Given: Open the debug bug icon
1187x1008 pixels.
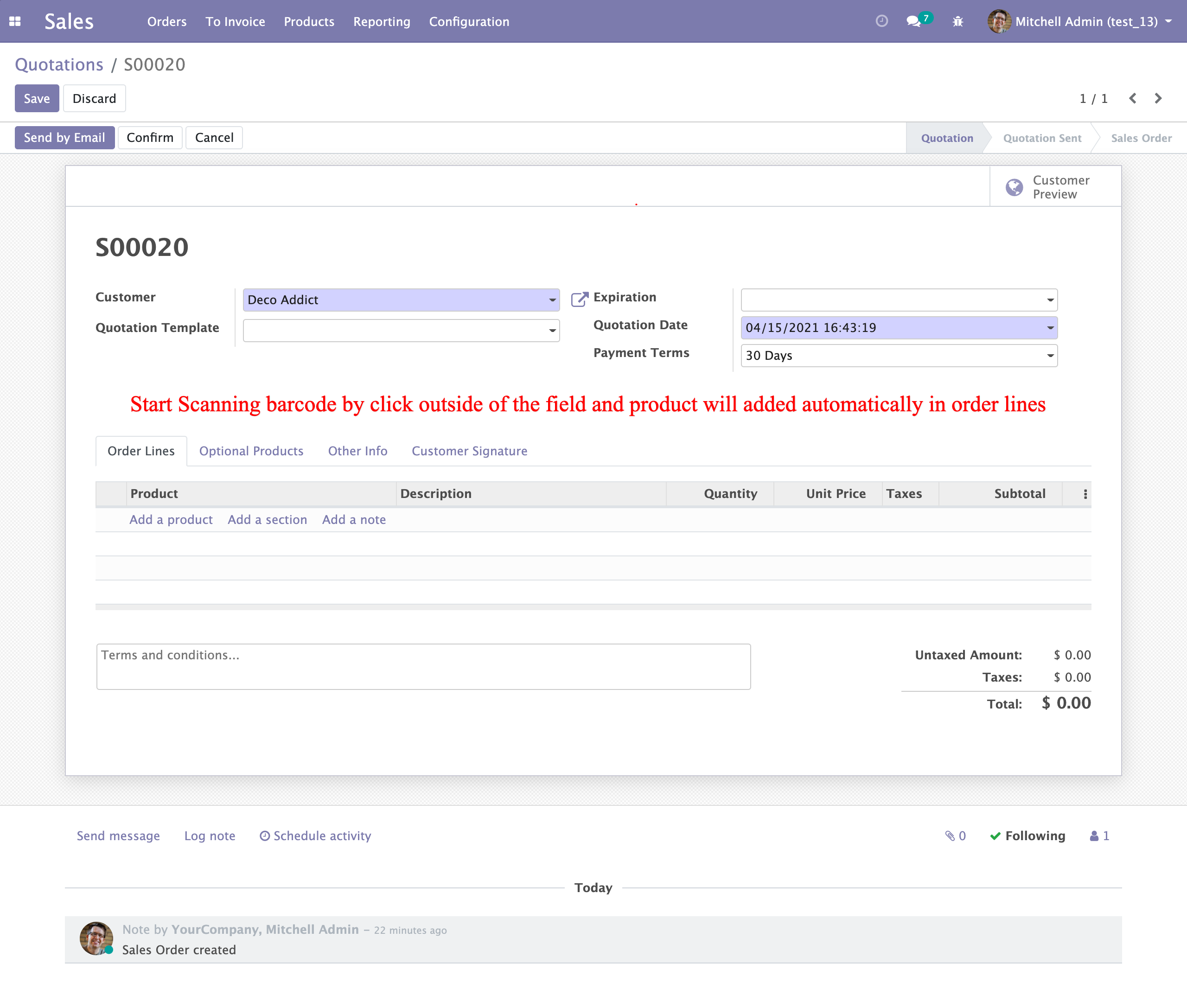Looking at the screenshot, I should pyautogui.click(x=958, y=21).
